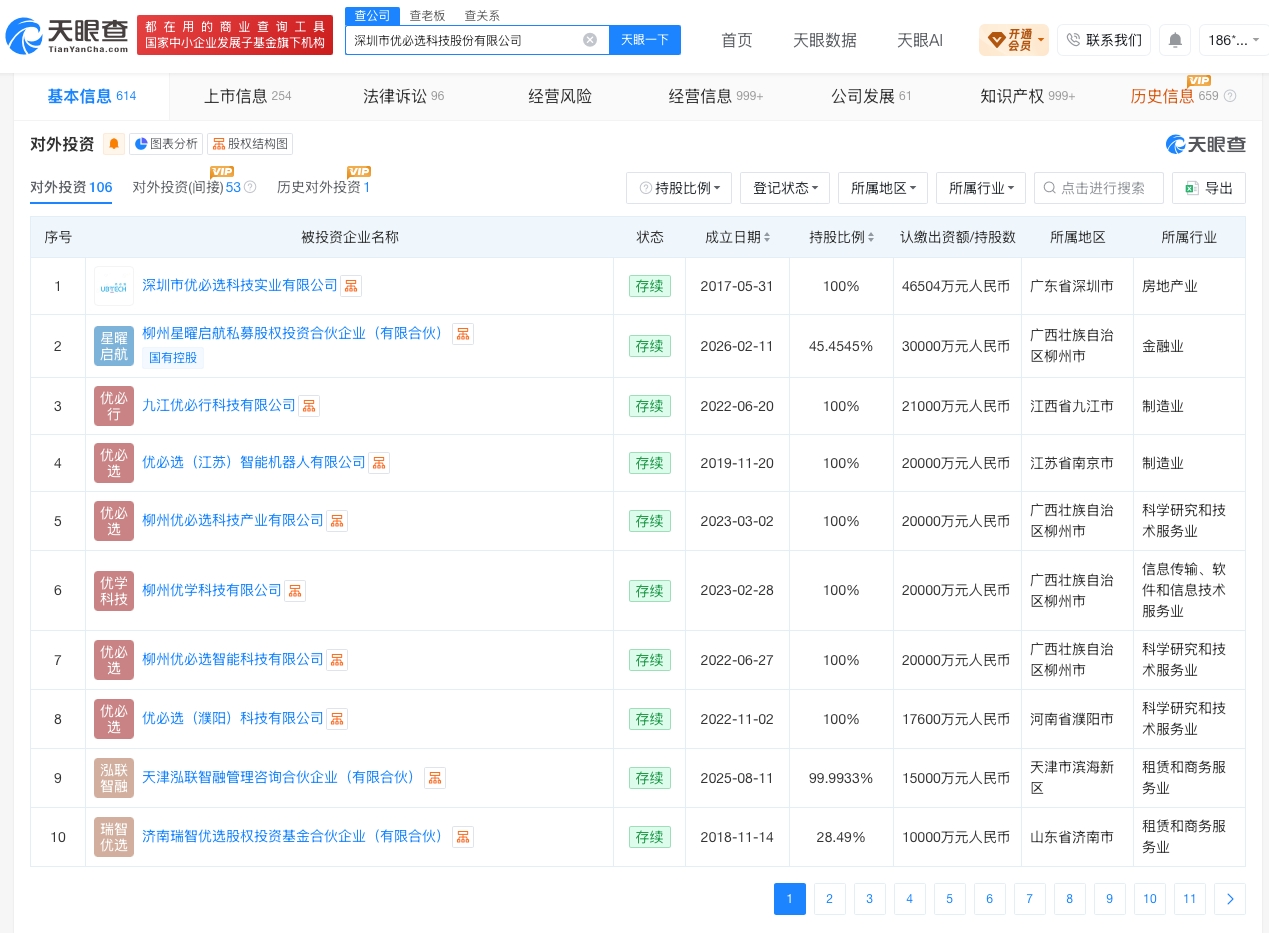Click the 国有控股 tag in row 2

click(x=173, y=358)
